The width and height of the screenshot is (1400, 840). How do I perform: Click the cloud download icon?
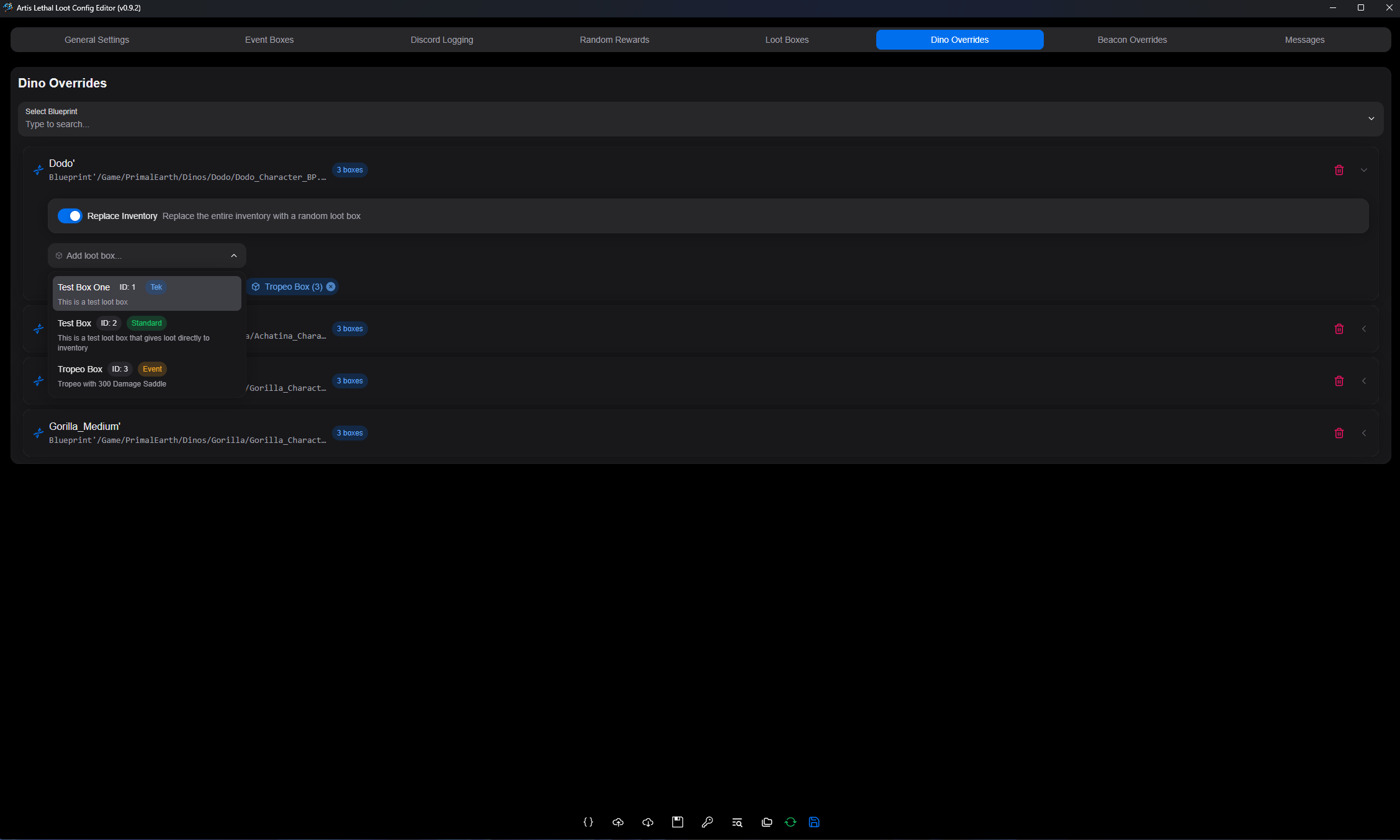click(648, 822)
